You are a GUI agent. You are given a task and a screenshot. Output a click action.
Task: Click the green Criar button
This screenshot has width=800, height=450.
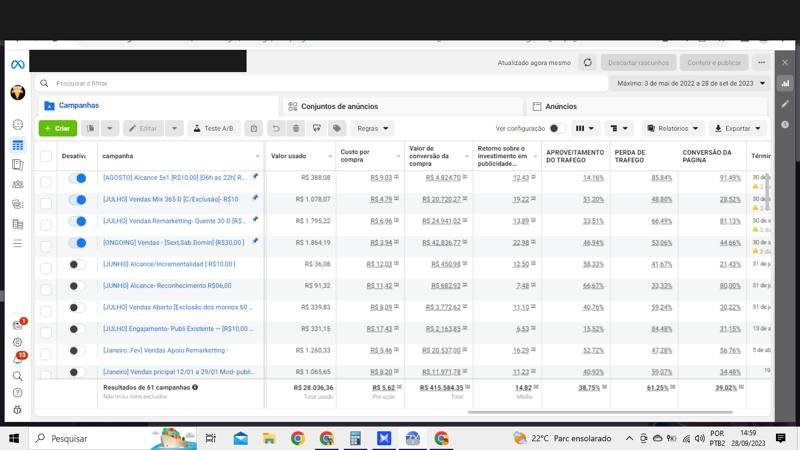58,129
